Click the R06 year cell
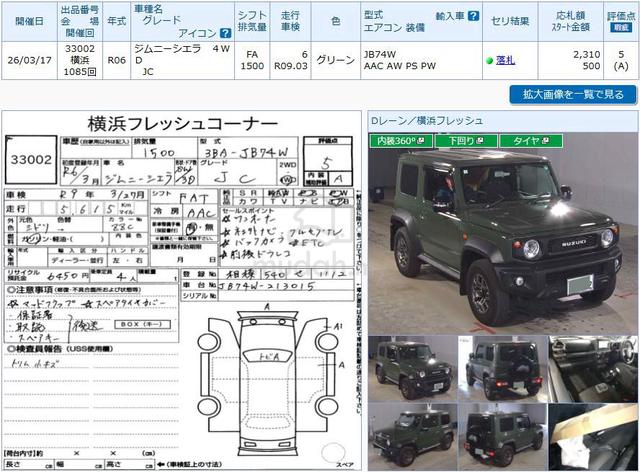The image size is (640, 472). pos(116,60)
